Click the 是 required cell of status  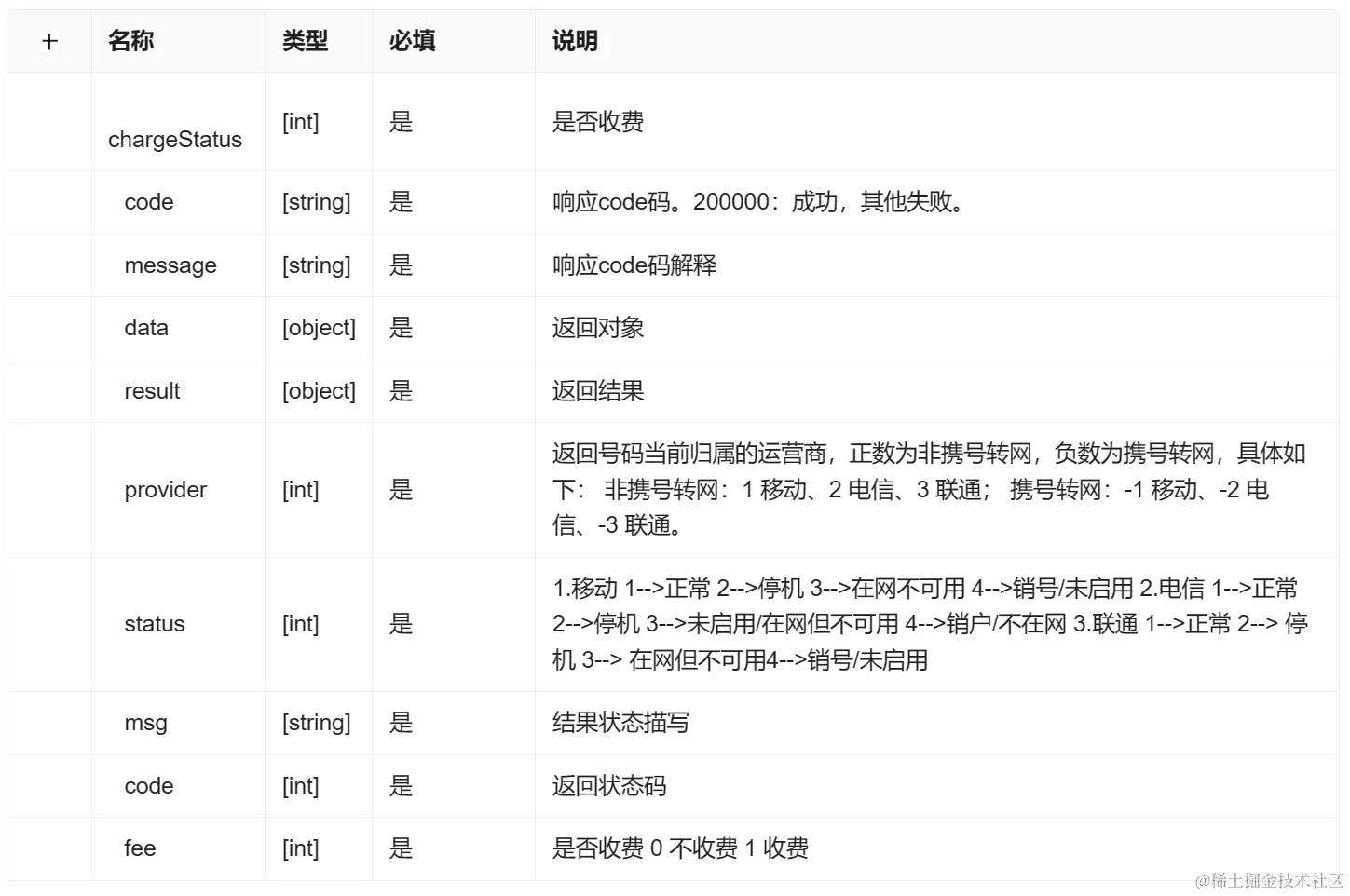(x=401, y=624)
